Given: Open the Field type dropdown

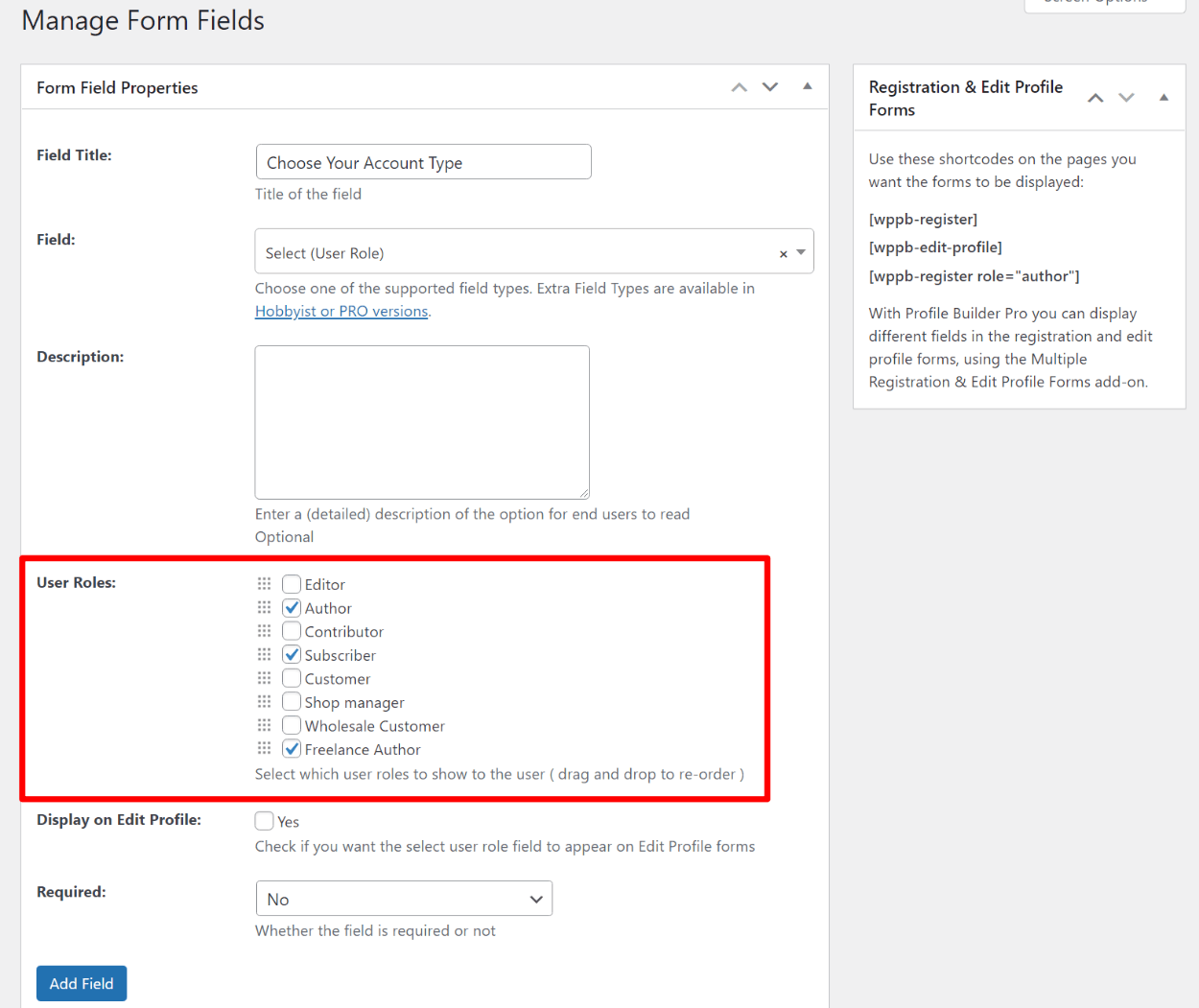Looking at the screenshot, I should (x=534, y=251).
